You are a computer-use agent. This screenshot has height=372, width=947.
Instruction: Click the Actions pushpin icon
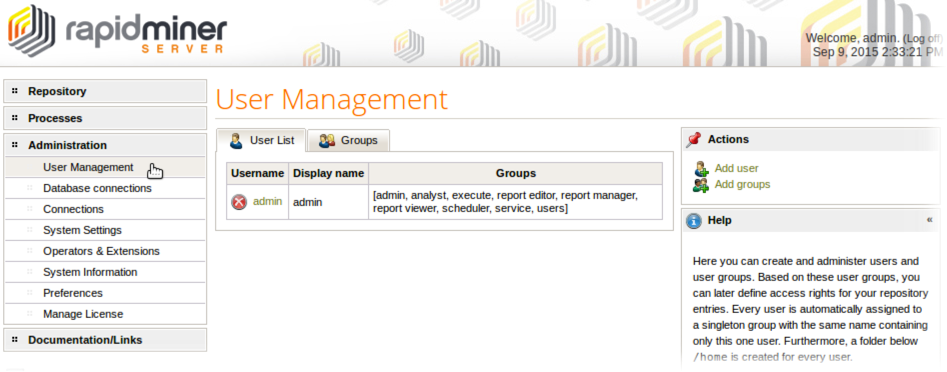click(694, 140)
